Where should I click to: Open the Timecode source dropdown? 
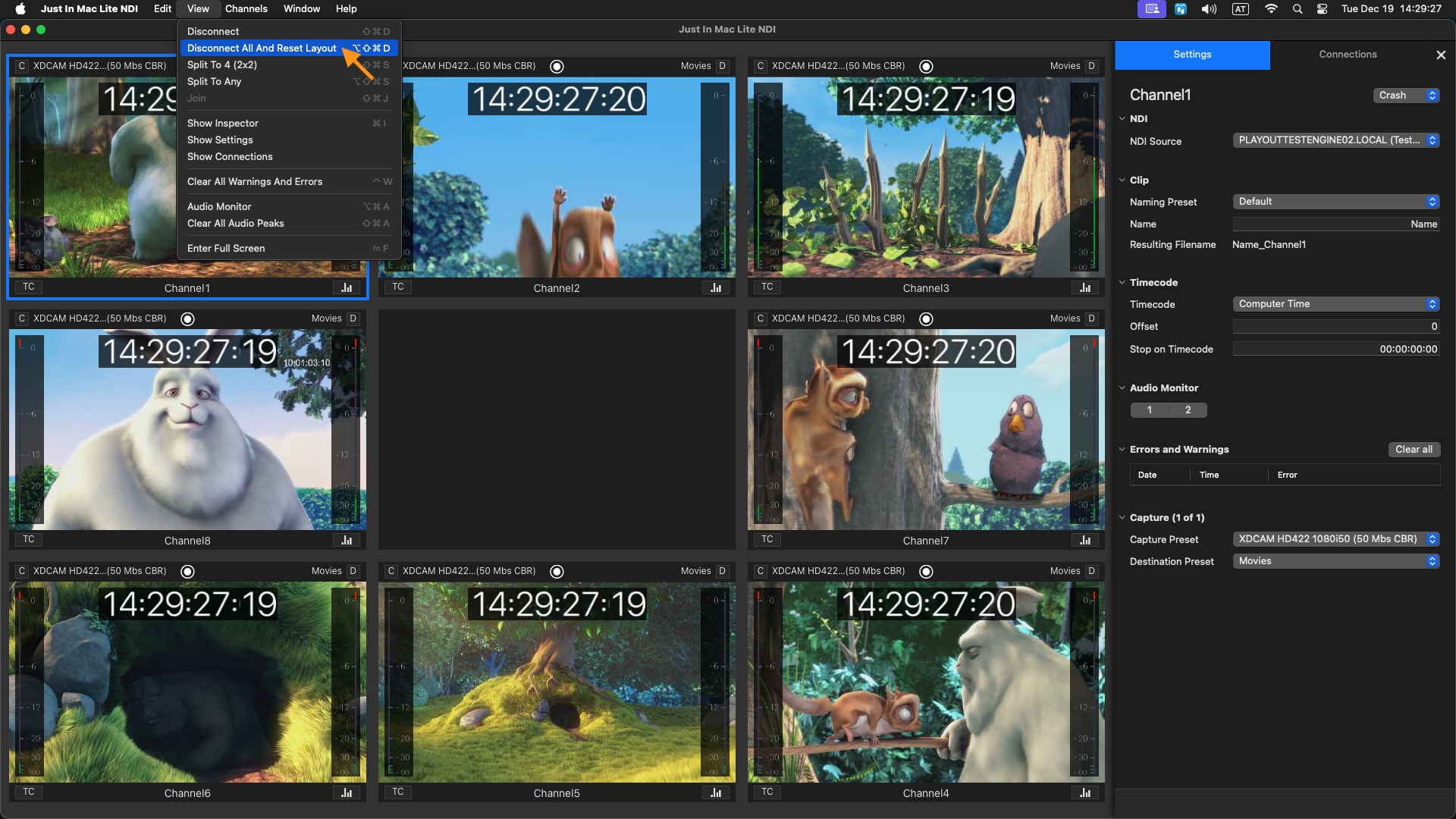point(1336,304)
